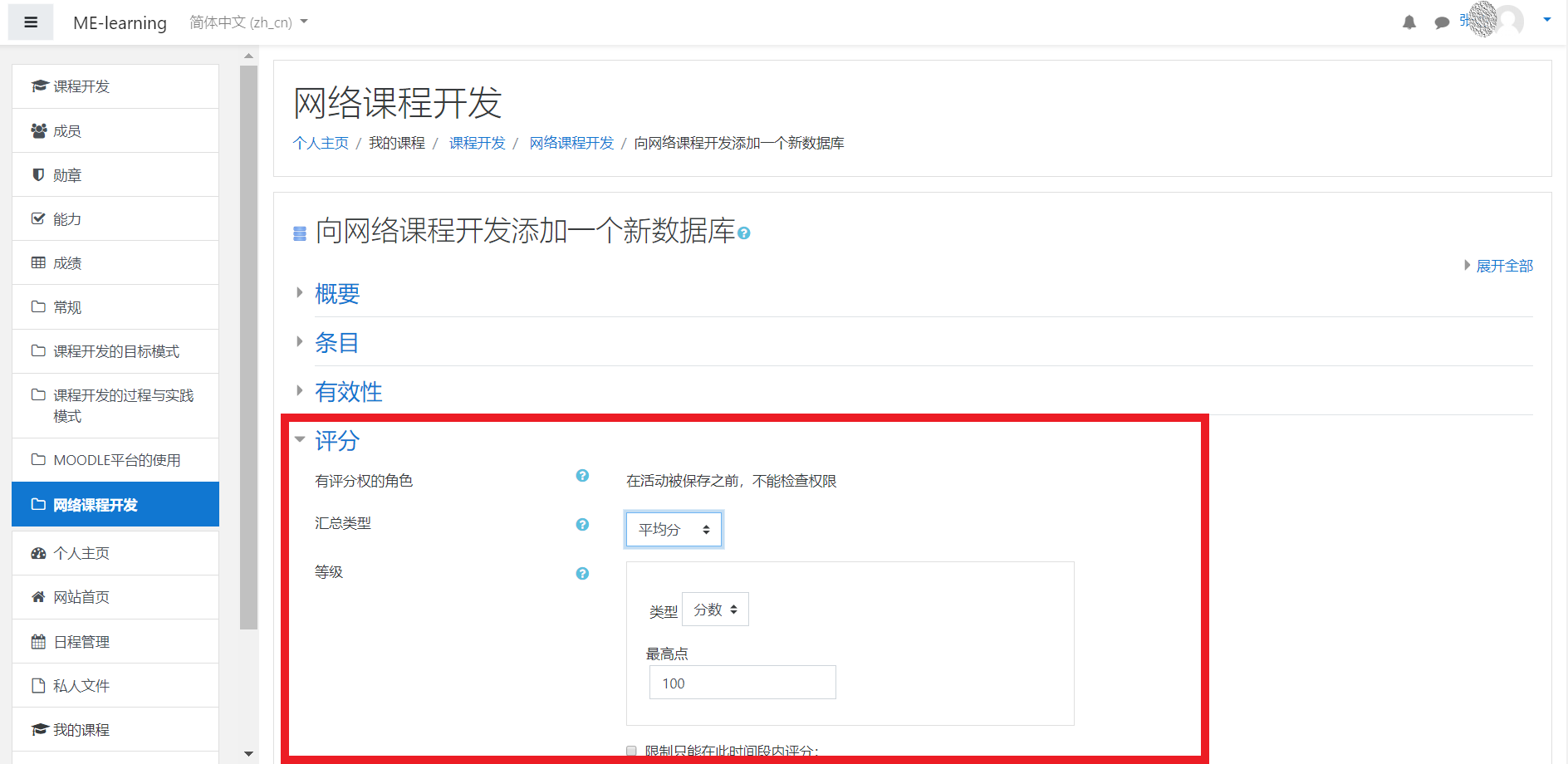Image resolution: width=1568 pixels, height=764 pixels.
Task: Expand the 概要 section
Action: click(x=336, y=293)
